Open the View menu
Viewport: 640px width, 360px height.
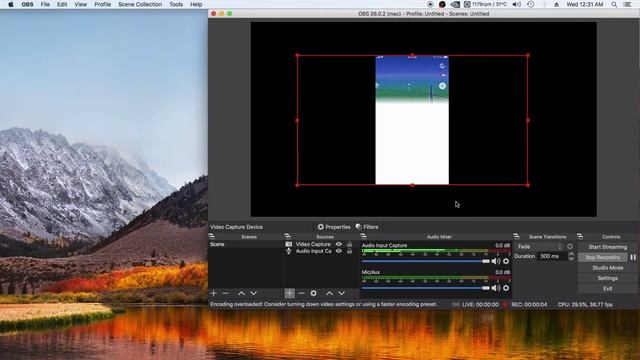click(x=80, y=4)
